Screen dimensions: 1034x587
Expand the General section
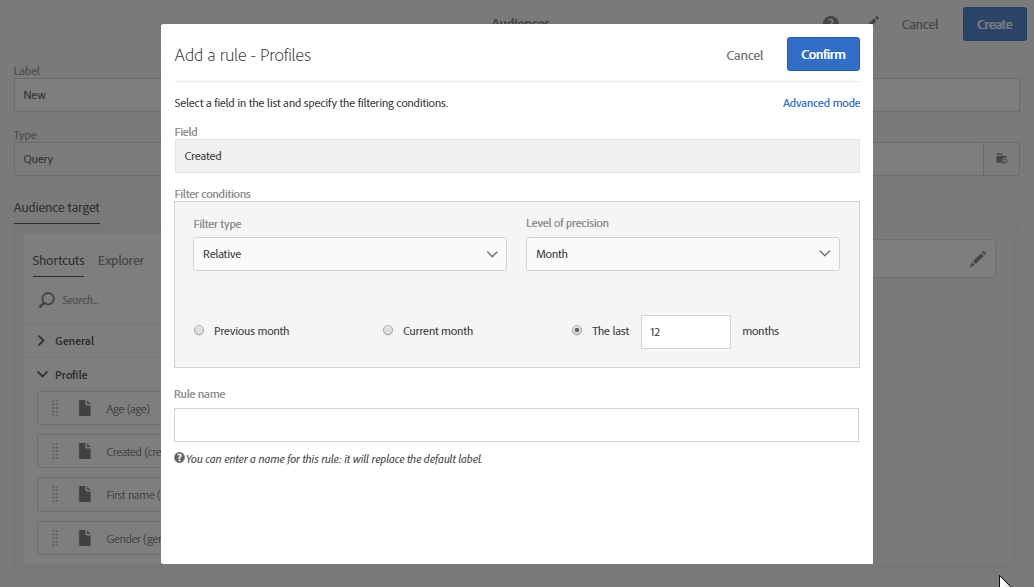[41, 341]
